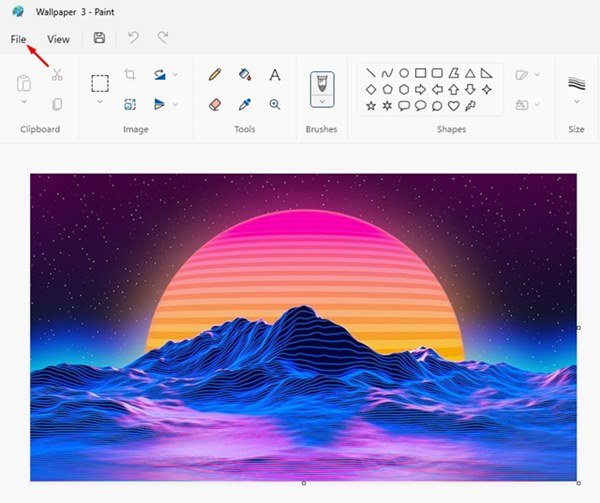Open the View menu
600x503 pixels.
click(x=58, y=39)
